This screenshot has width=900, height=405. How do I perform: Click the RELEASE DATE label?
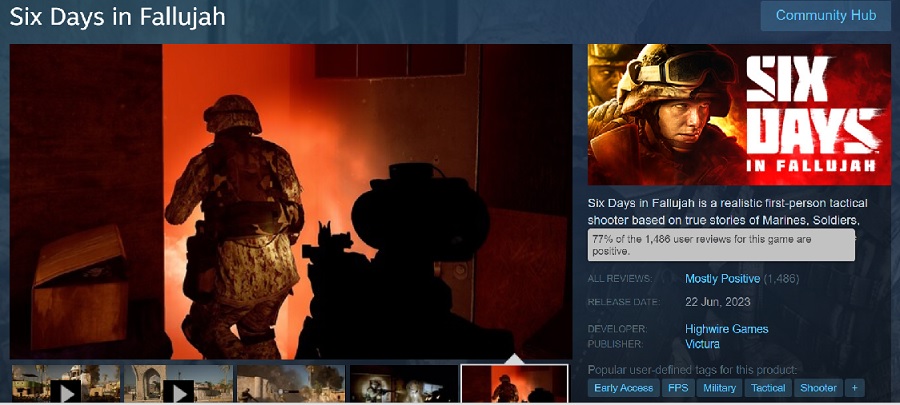(624, 302)
